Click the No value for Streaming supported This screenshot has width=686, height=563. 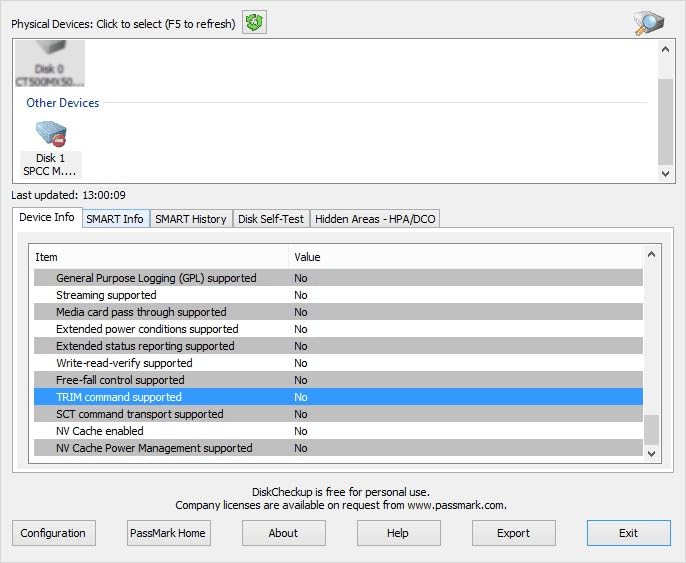click(x=301, y=295)
